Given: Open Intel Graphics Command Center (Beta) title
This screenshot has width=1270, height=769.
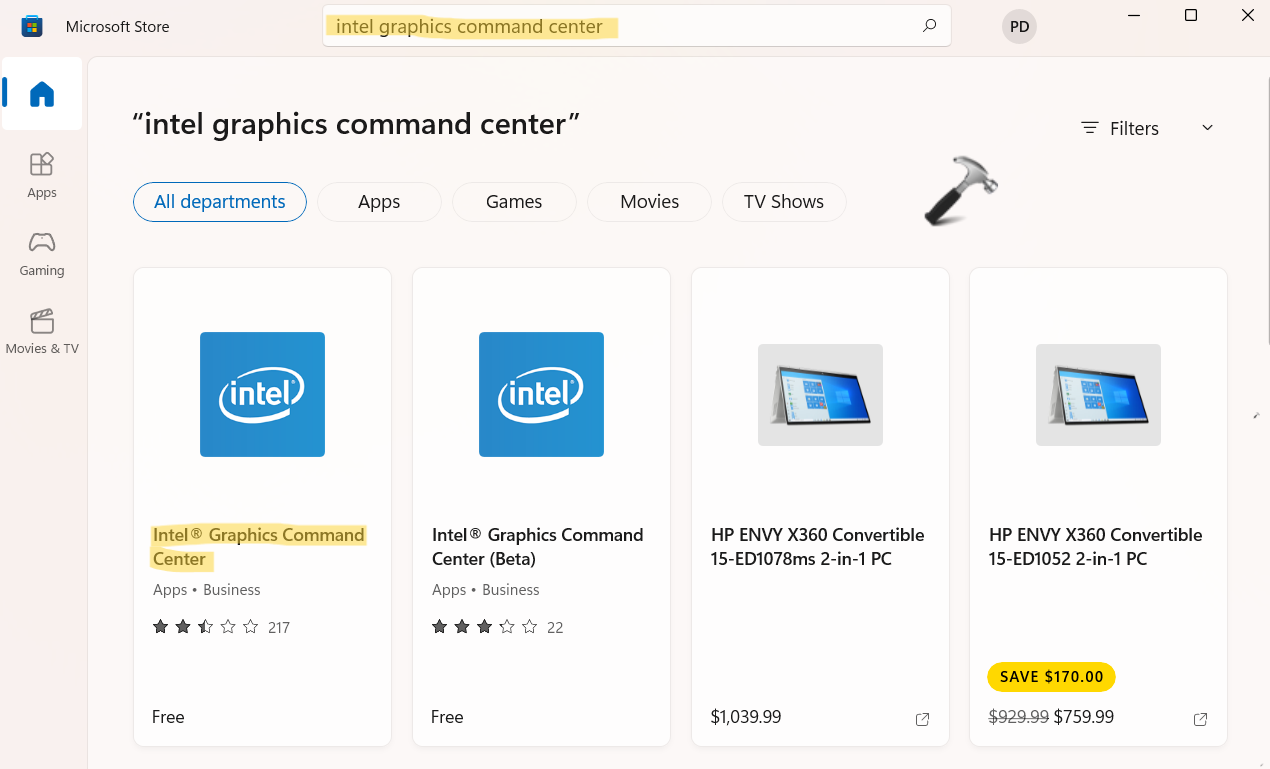Looking at the screenshot, I should (x=537, y=547).
